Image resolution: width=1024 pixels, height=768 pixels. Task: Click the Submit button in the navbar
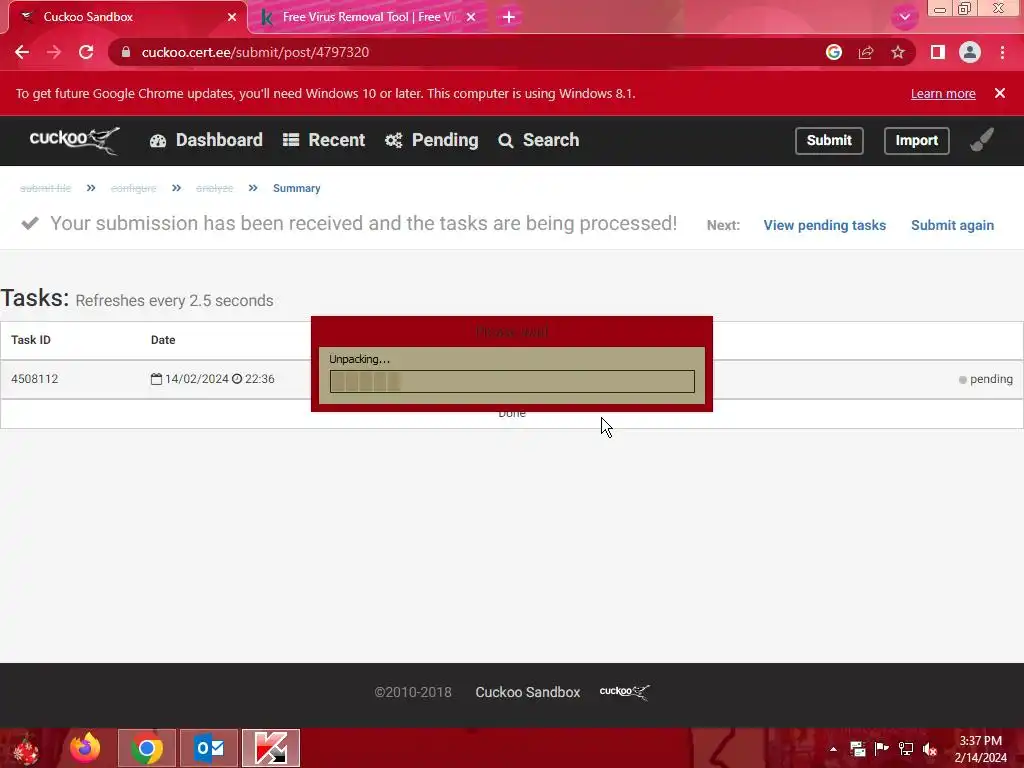point(829,140)
